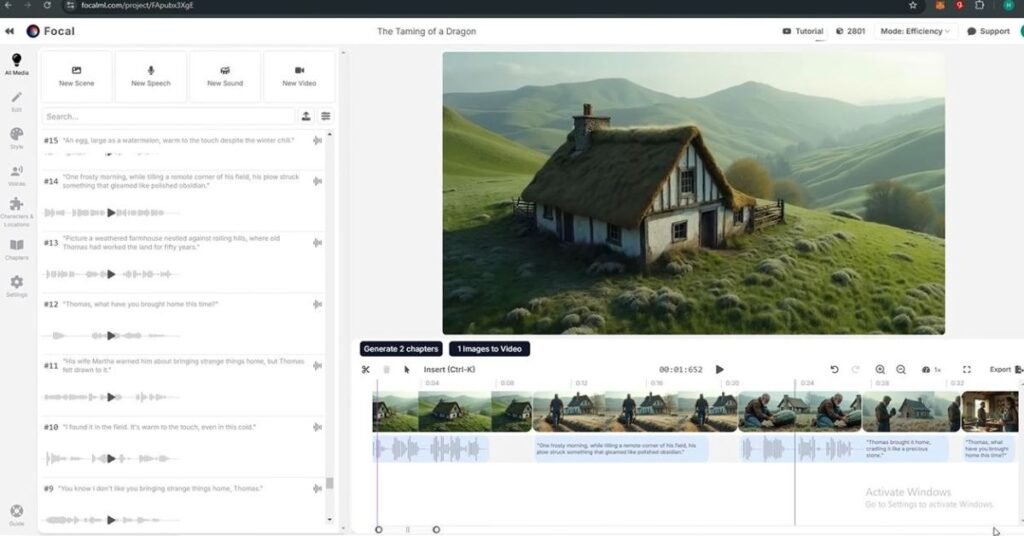Open Characters & Locations puzzle icon
This screenshot has width=1024, height=536.
tap(16, 207)
